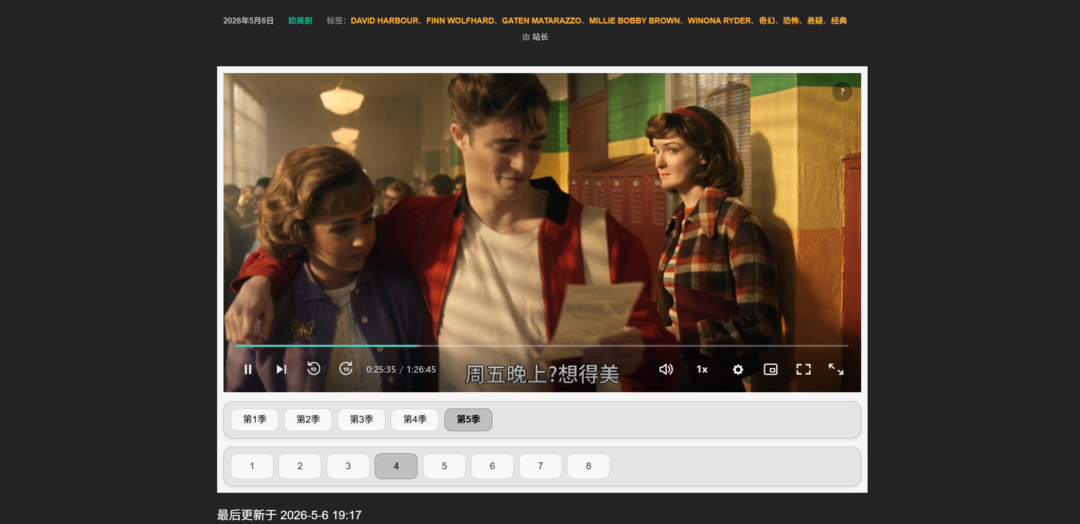Open the 悬疑 tag
This screenshot has width=1080, height=524.
click(815, 21)
